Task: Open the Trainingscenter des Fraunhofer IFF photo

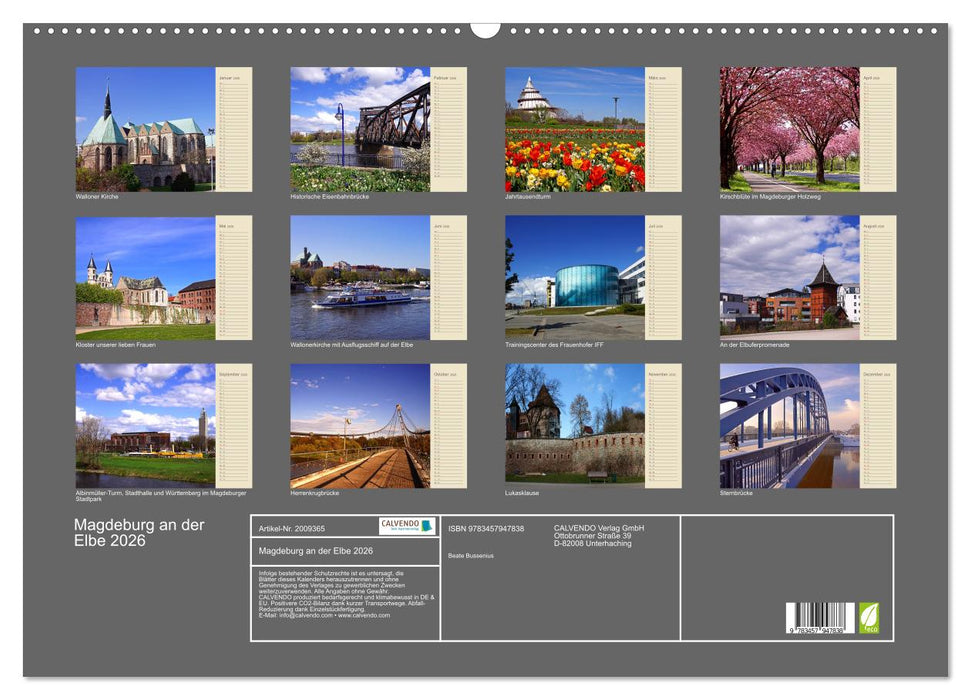Action: pyautogui.click(x=575, y=277)
